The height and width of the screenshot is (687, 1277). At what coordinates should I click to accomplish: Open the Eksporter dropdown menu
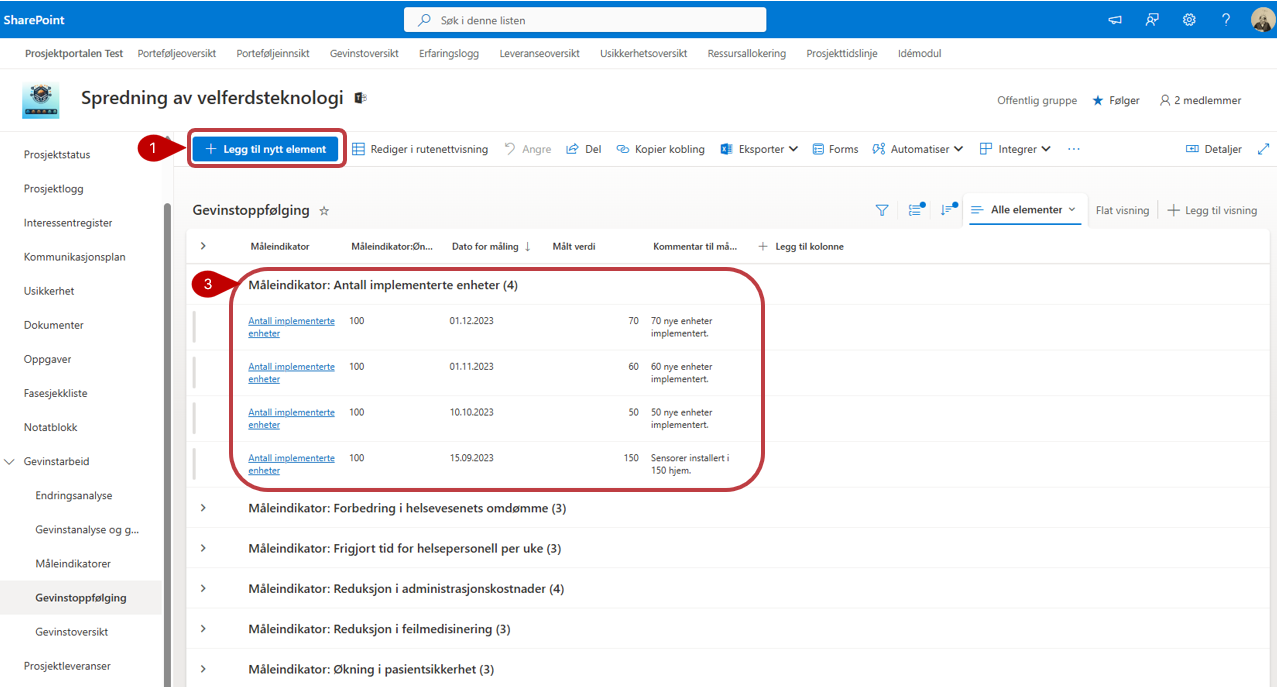click(759, 149)
